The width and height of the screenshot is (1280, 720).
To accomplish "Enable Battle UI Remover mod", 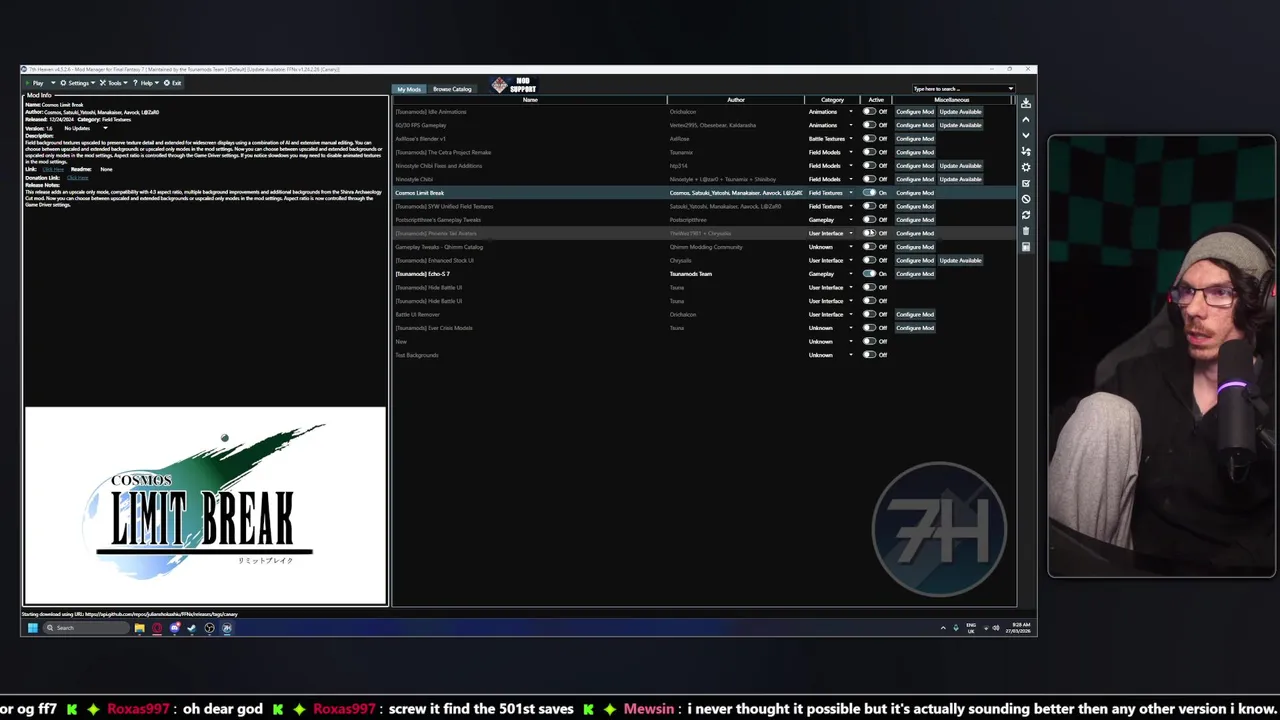I will tap(869, 314).
